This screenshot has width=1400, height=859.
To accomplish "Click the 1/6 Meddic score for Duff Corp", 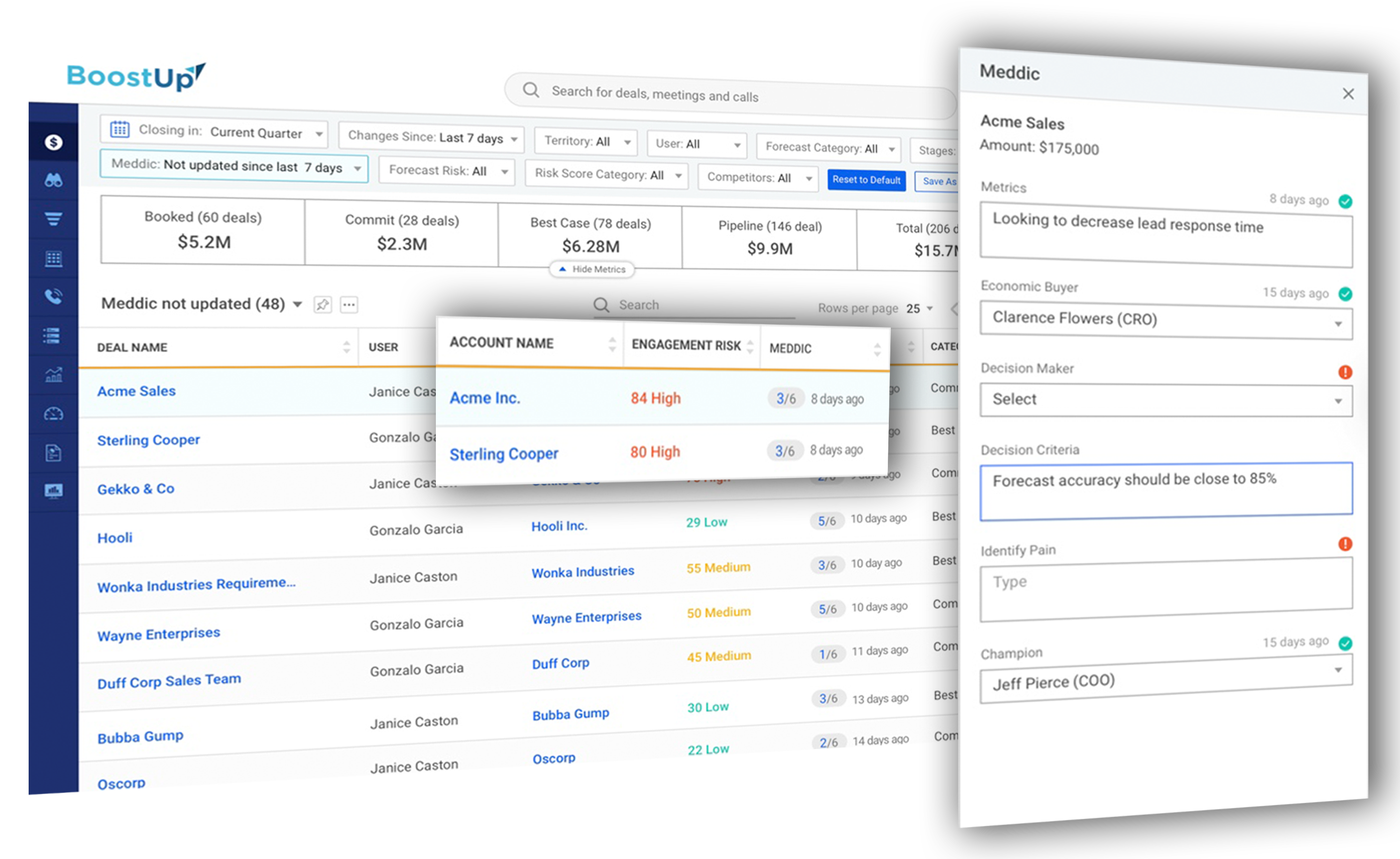I will pyautogui.click(x=828, y=655).
